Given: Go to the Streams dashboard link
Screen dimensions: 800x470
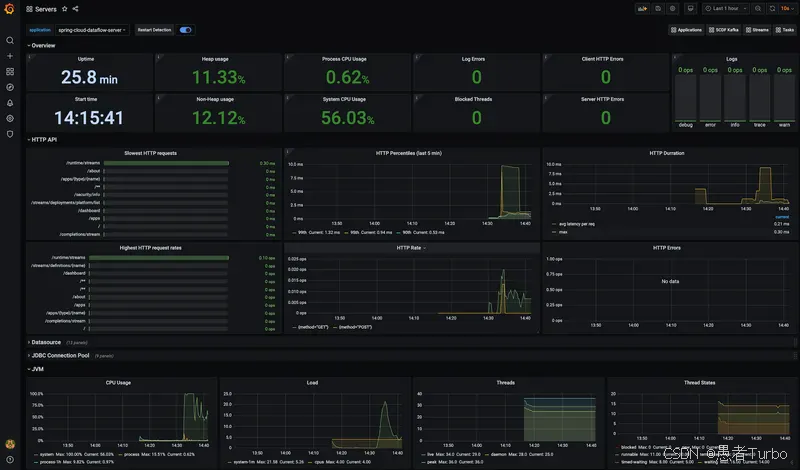Looking at the screenshot, I should tap(757, 30).
